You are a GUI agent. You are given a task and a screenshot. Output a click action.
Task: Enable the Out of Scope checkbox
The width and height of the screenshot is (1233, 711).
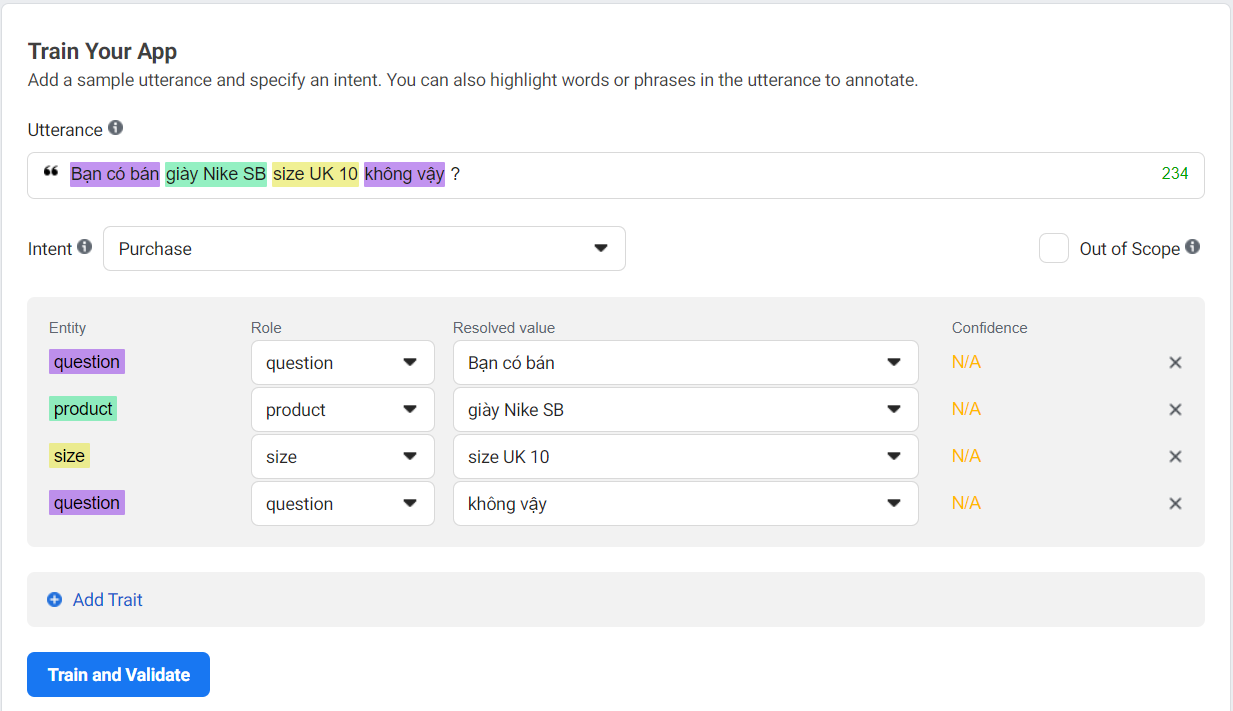[1054, 249]
